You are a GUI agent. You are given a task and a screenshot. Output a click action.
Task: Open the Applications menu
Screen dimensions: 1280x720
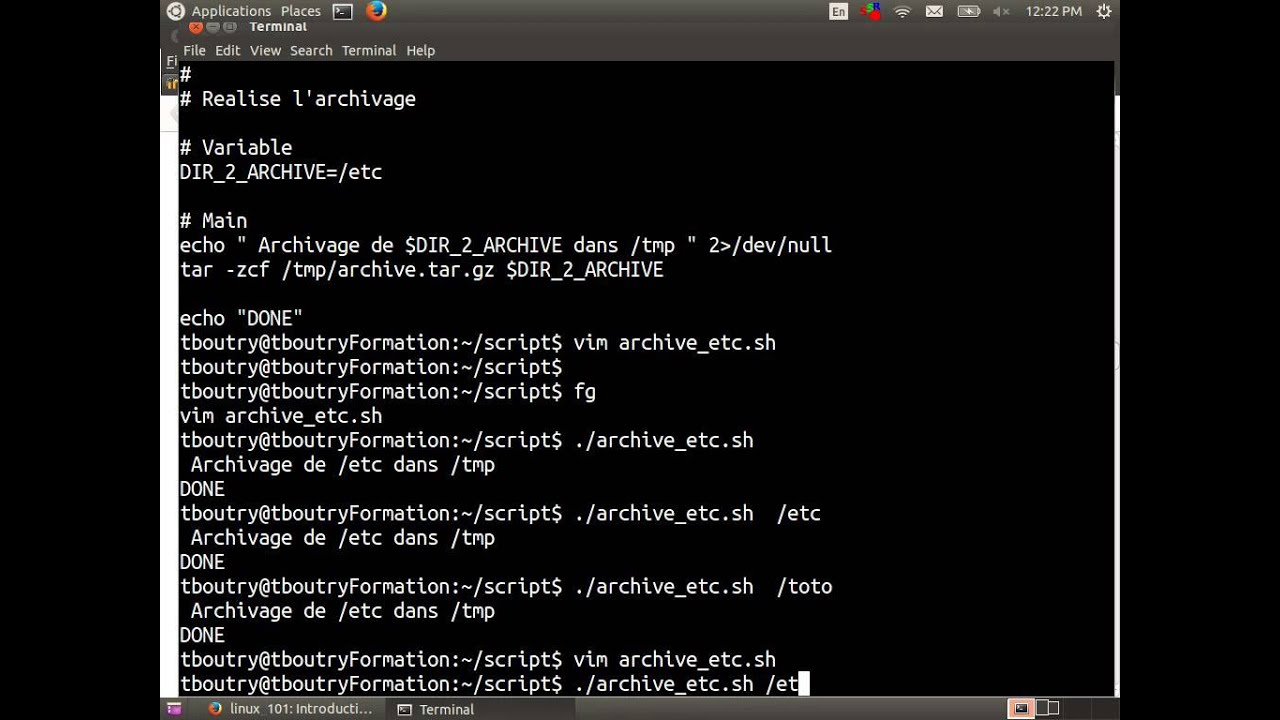229,11
